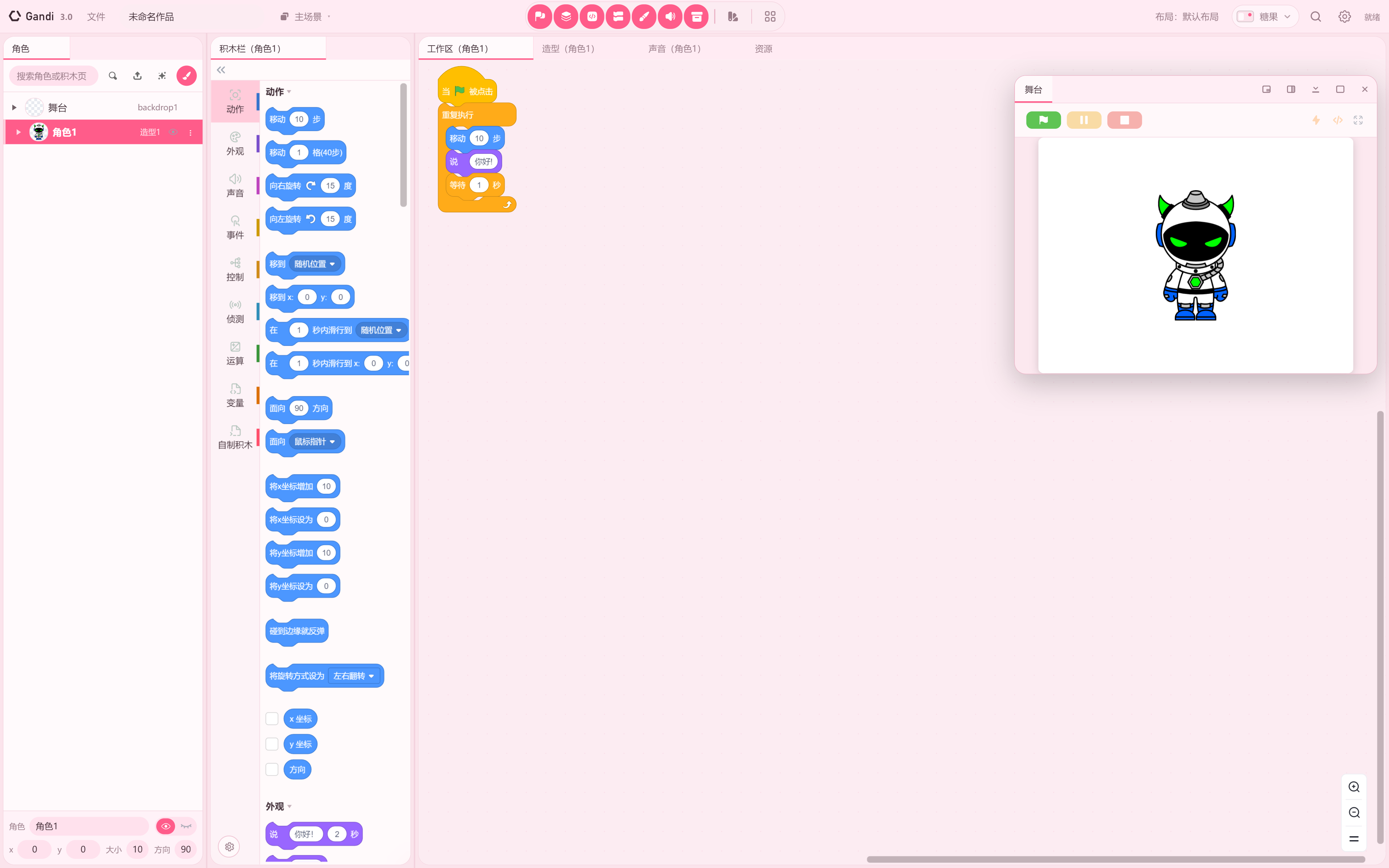This screenshot has height=868, width=1389.
Task: Collapse block palette with double-chevron icon
Action: click(221, 70)
